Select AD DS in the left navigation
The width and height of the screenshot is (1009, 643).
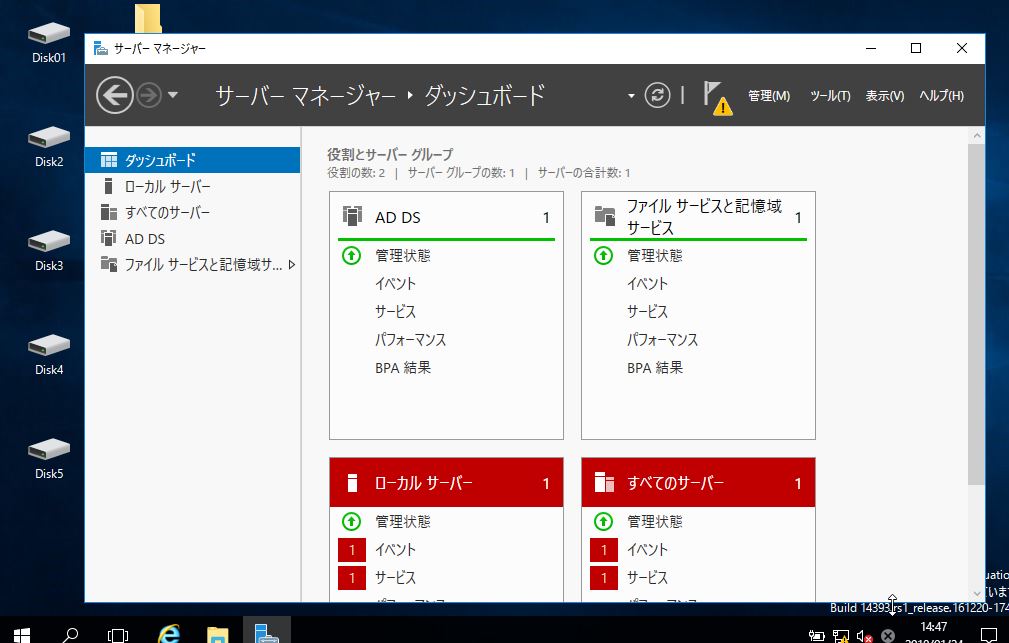pyautogui.click(x=192, y=239)
